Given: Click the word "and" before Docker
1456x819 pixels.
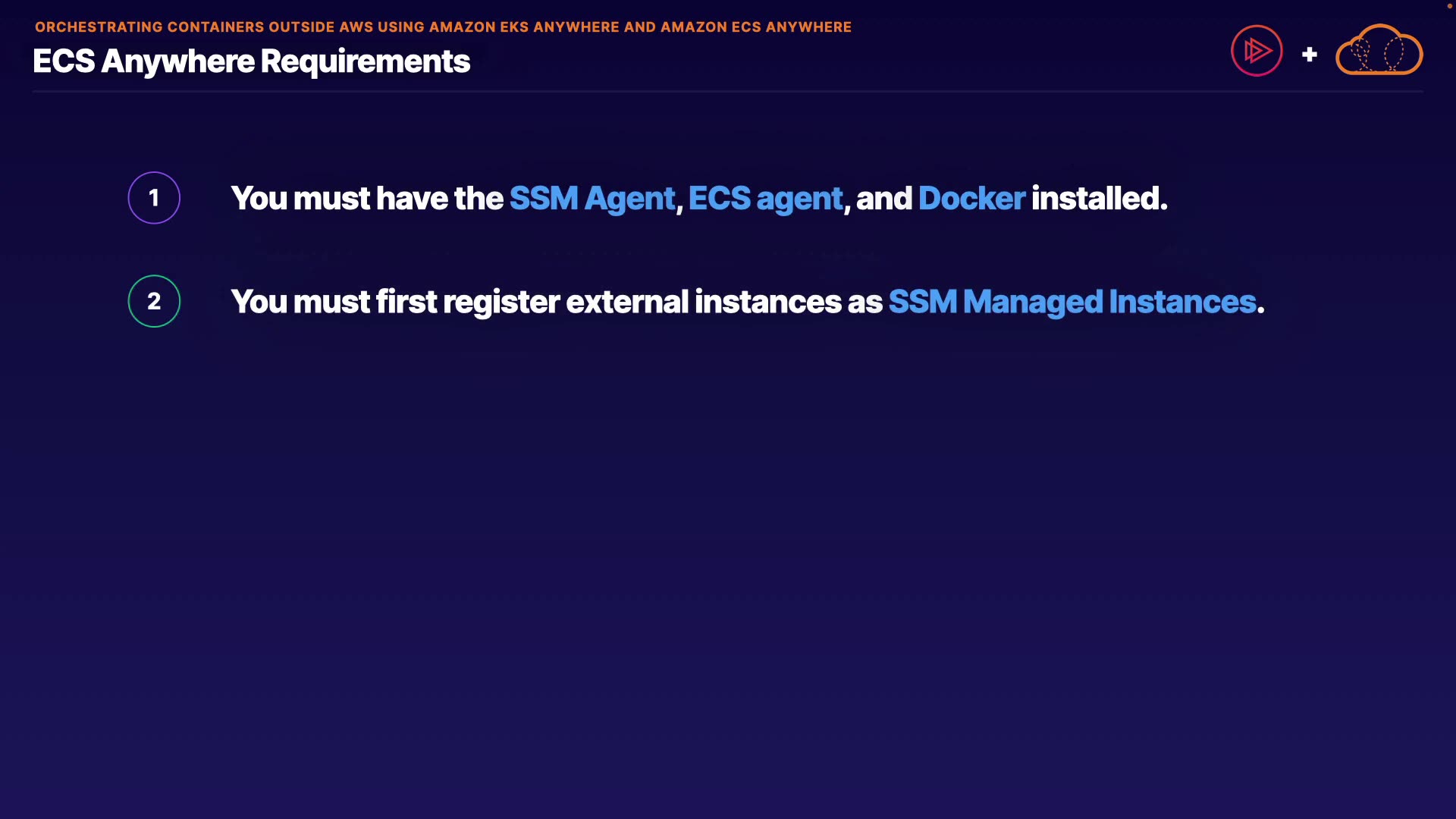Looking at the screenshot, I should click(884, 199).
